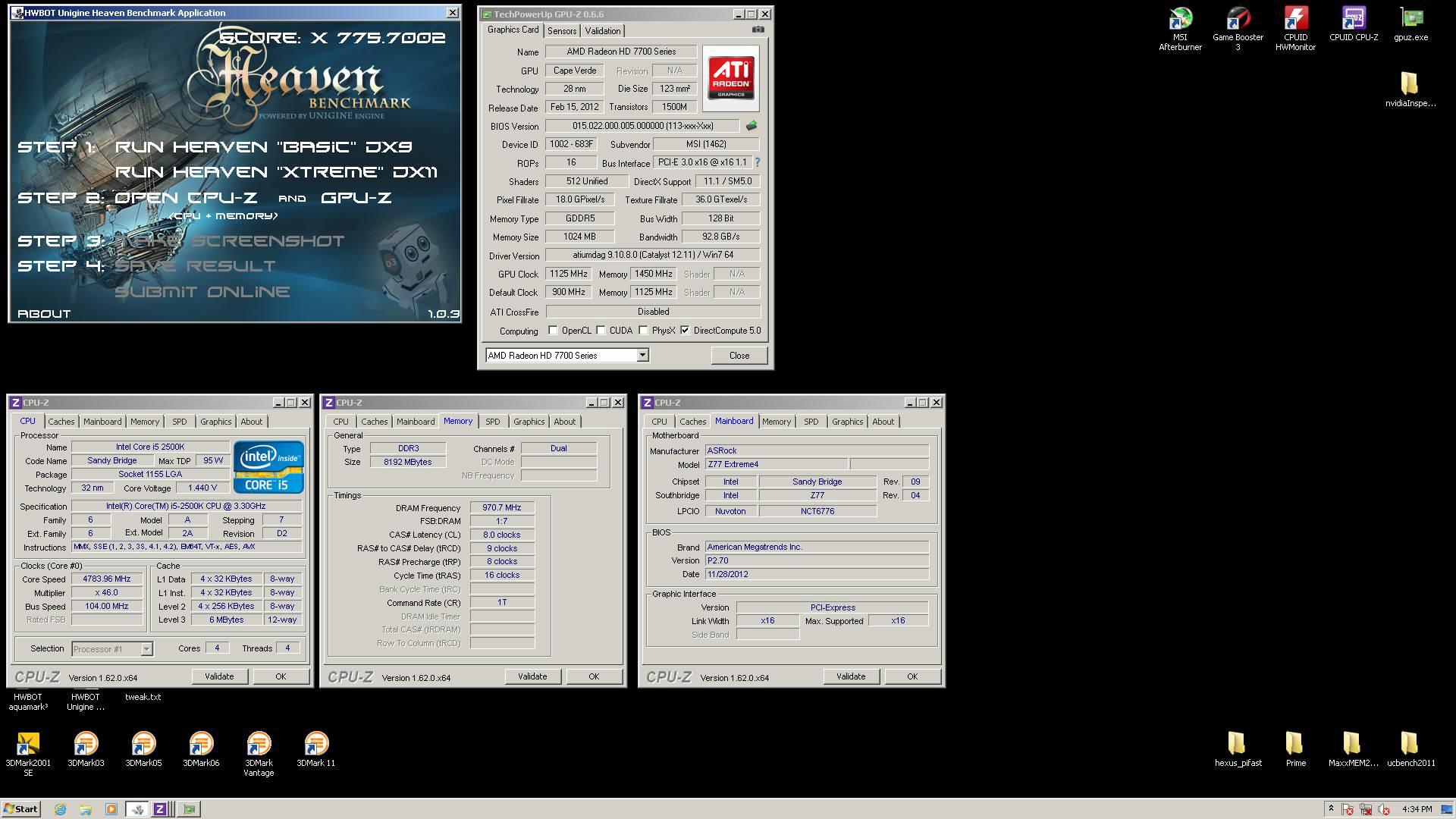The height and width of the screenshot is (819, 1456).
Task: Enable the PhysX checkbox in GPU-Z
Action: (643, 331)
